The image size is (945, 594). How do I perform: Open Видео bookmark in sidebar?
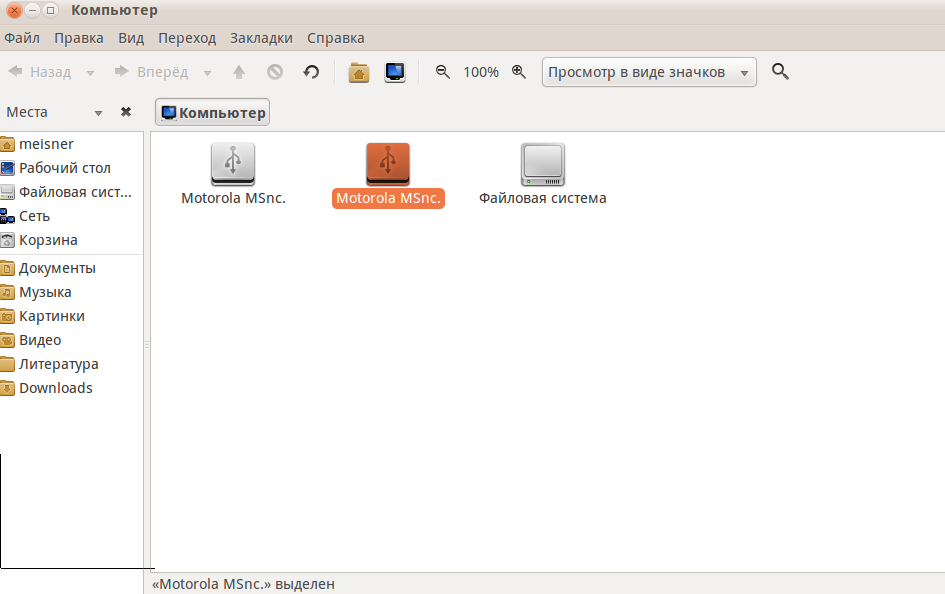click(71, 340)
